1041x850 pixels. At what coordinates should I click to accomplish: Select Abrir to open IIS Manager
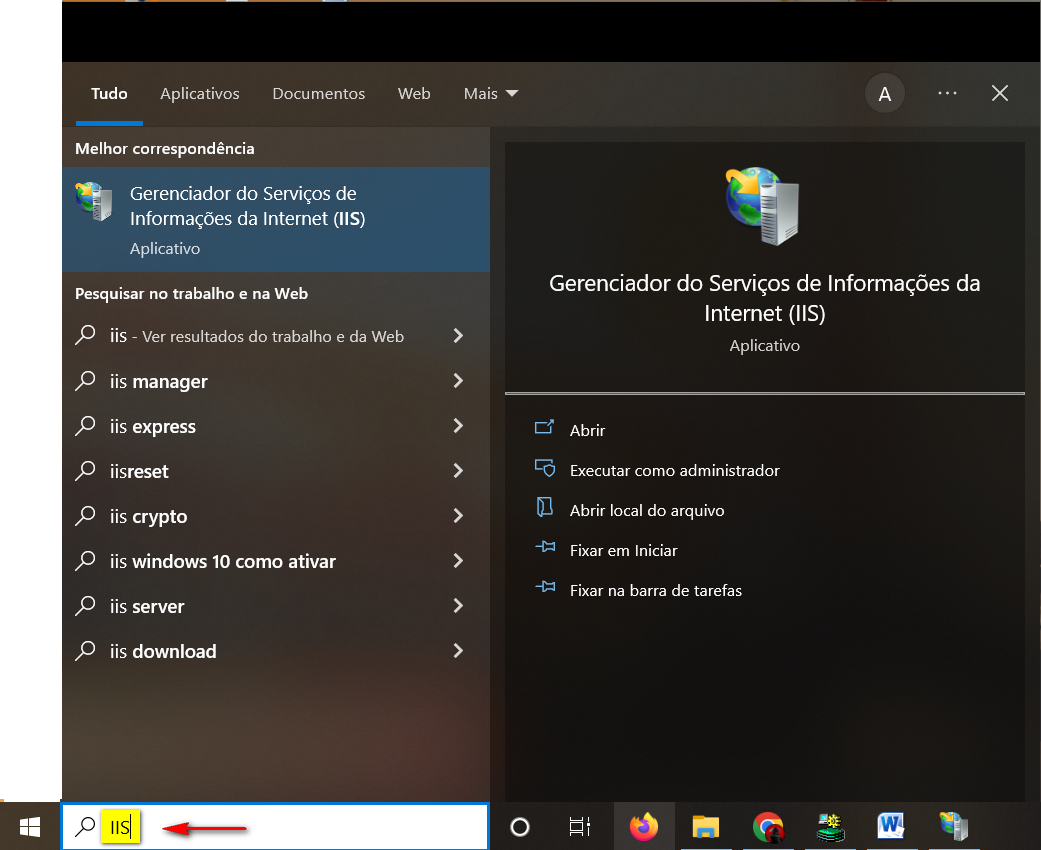pos(588,430)
